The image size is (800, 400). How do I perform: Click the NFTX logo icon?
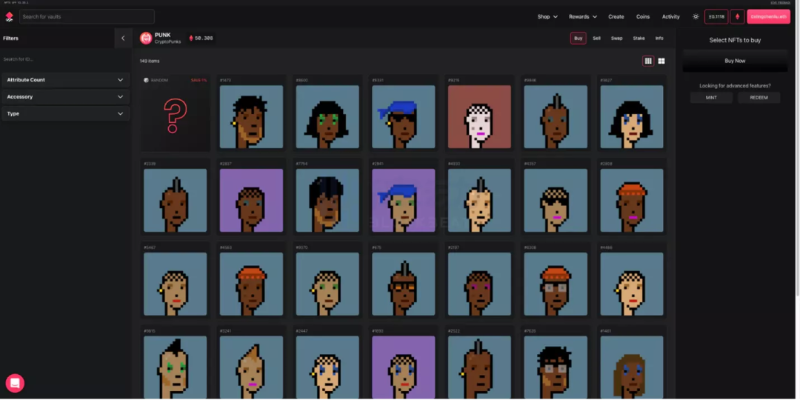[x=9, y=17]
